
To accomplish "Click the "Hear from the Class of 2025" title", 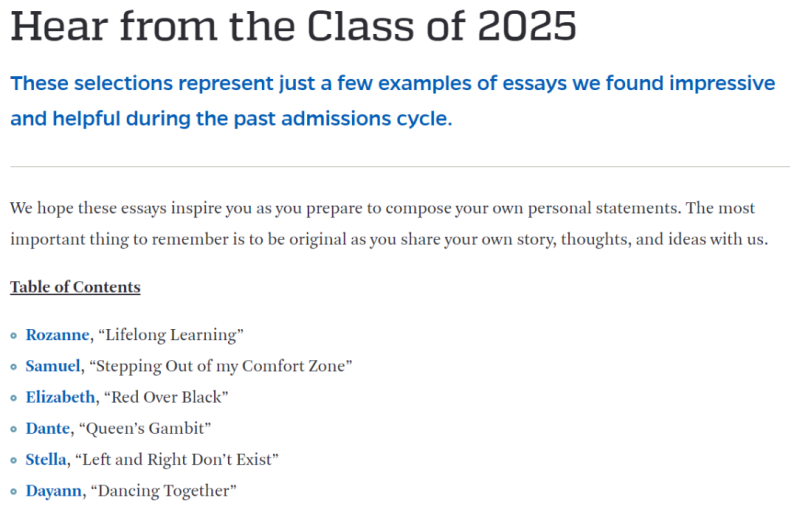I will (x=293, y=26).
